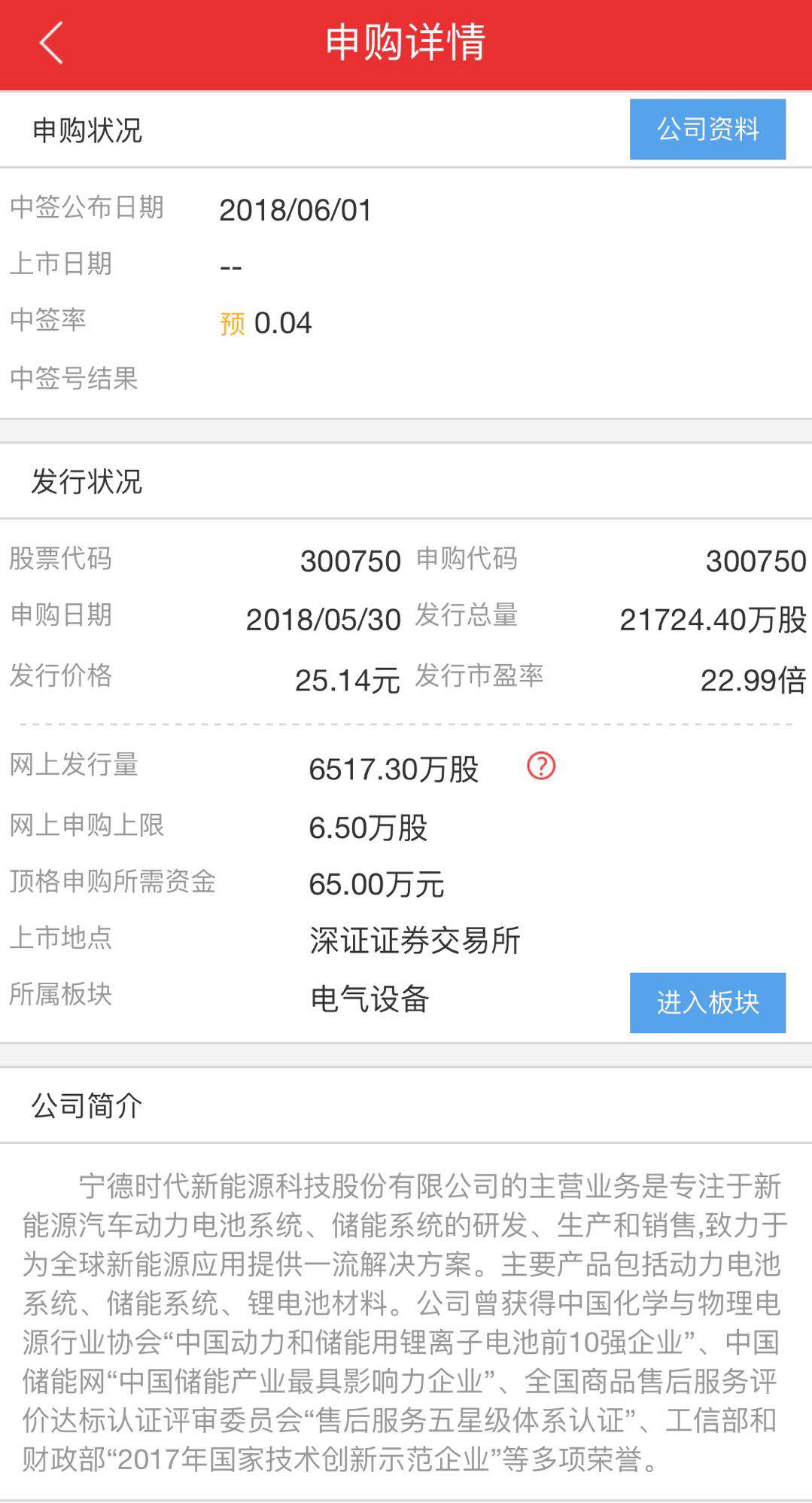
Task: Tap the 6517.30万股 online issue value
Action: [x=394, y=770]
